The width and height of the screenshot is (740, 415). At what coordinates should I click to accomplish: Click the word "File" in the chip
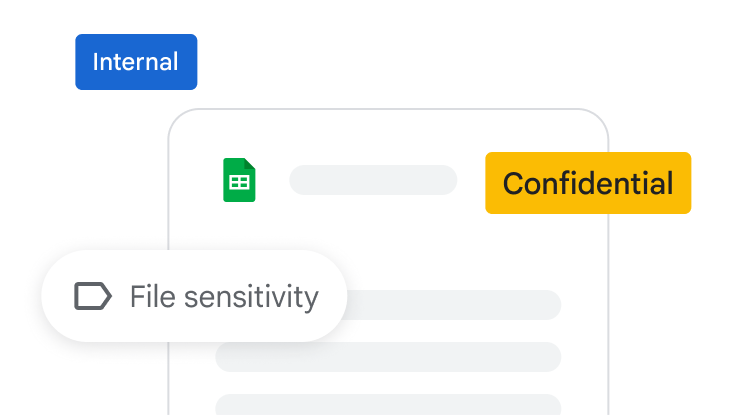(x=150, y=296)
